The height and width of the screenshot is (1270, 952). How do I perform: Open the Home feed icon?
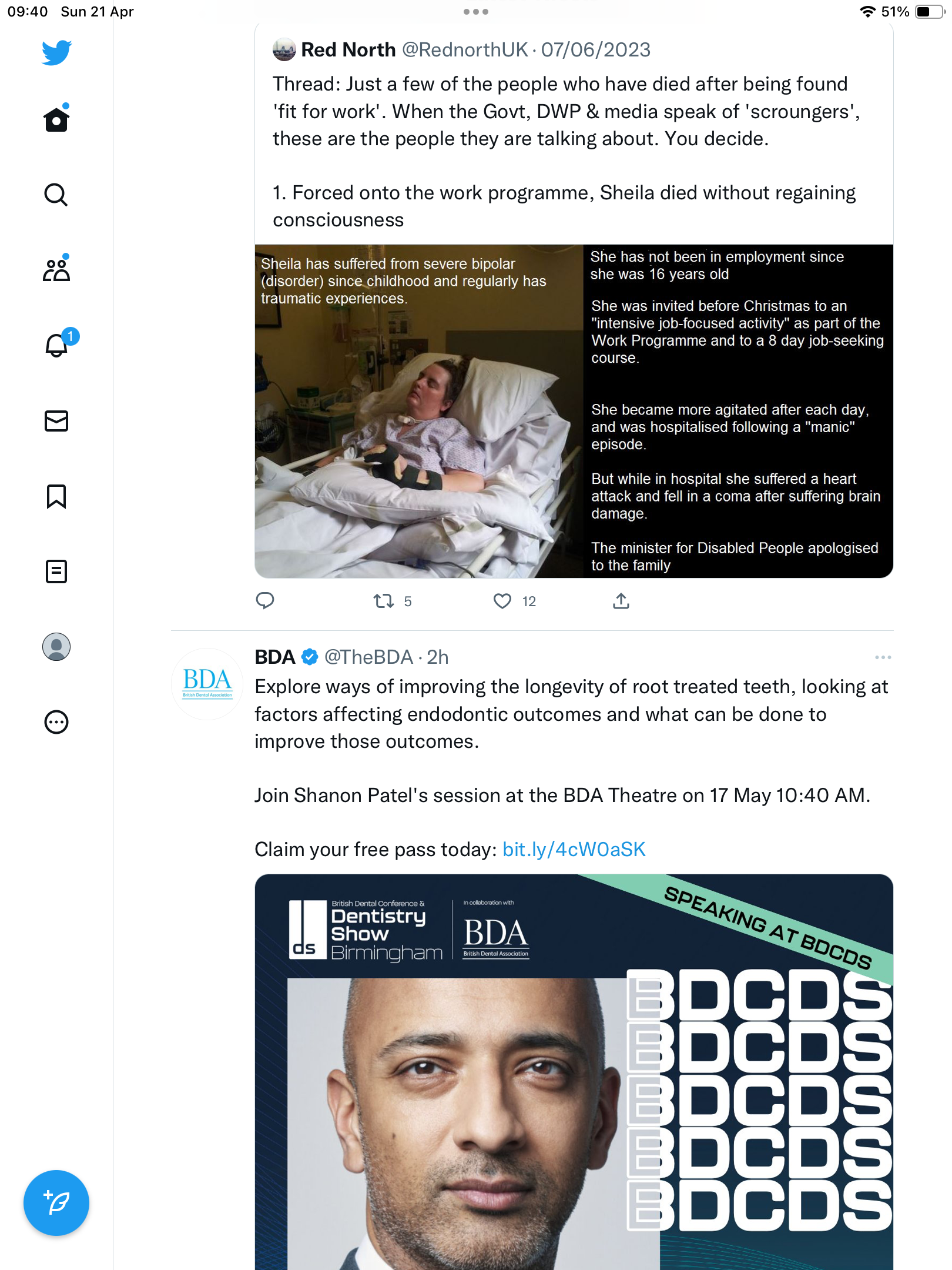tap(56, 119)
